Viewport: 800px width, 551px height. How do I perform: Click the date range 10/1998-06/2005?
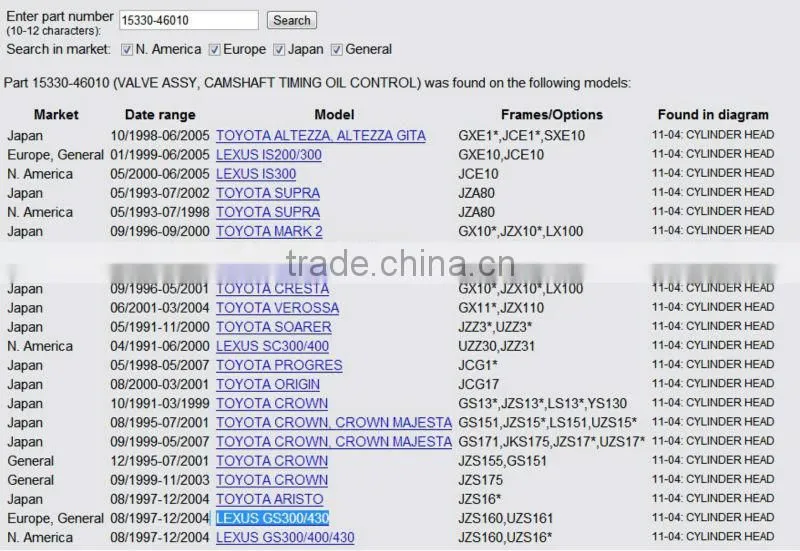160,136
